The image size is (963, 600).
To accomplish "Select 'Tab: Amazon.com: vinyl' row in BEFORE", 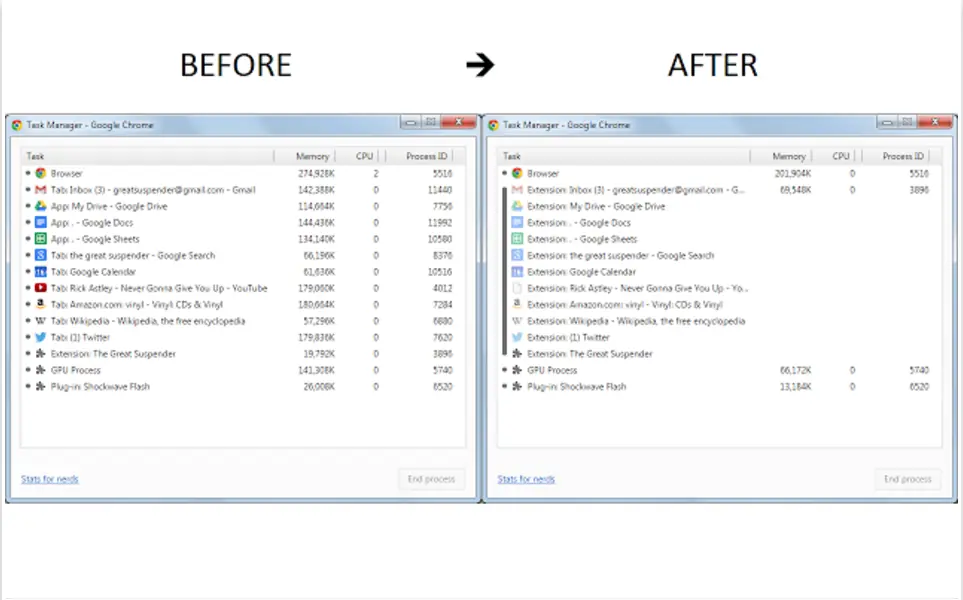I will point(243,304).
